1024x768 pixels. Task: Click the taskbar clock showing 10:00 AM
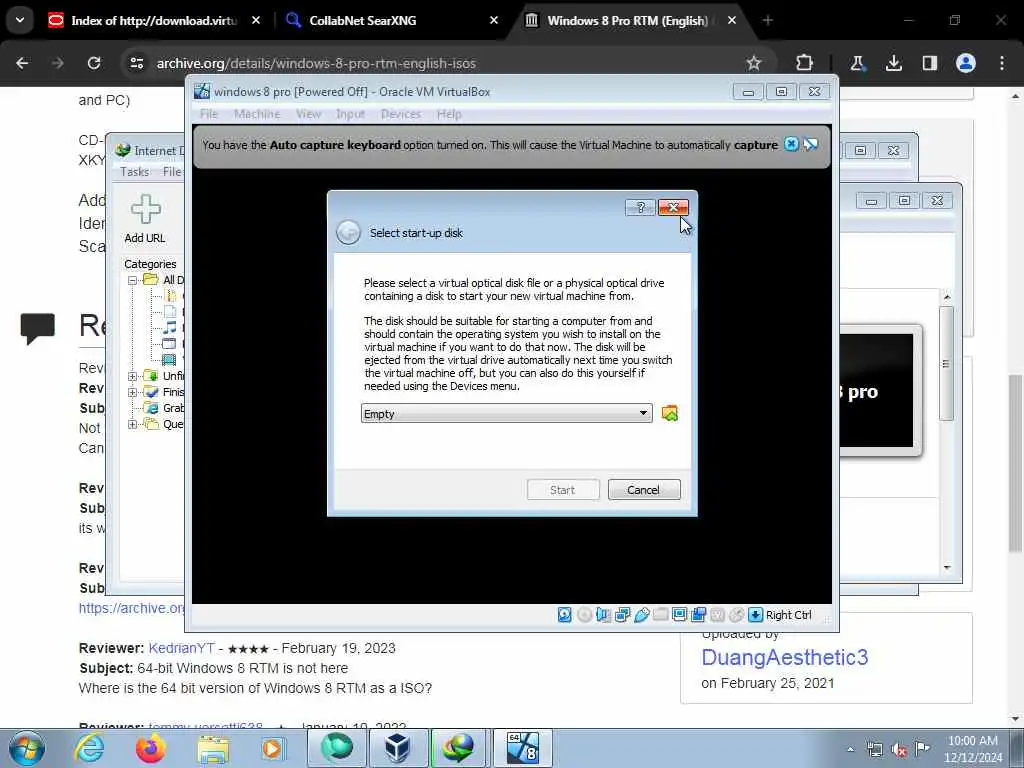pyautogui.click(x=973, y=749)
